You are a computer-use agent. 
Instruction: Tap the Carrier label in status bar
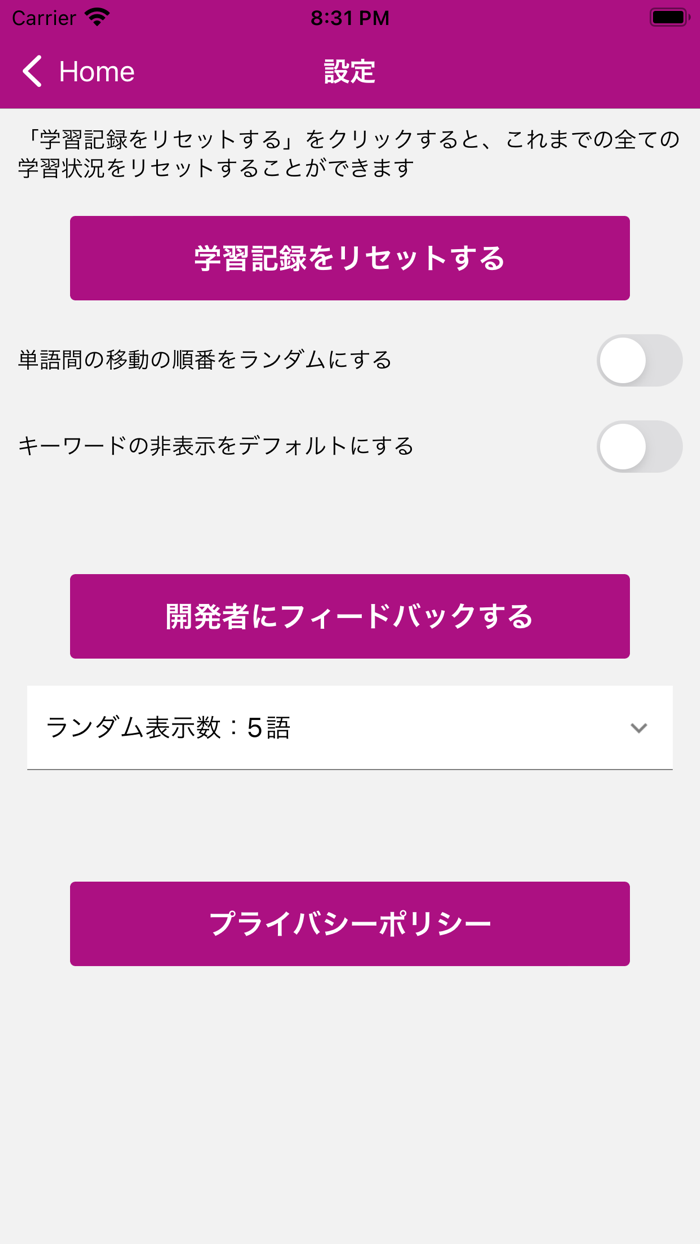tap(44, 17)
